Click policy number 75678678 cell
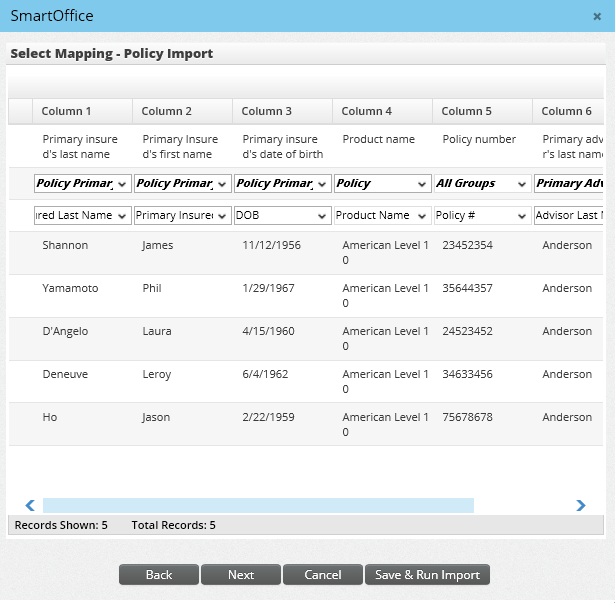Image resolution: width=615 pixels, height=603 pixels. (467, 418)
